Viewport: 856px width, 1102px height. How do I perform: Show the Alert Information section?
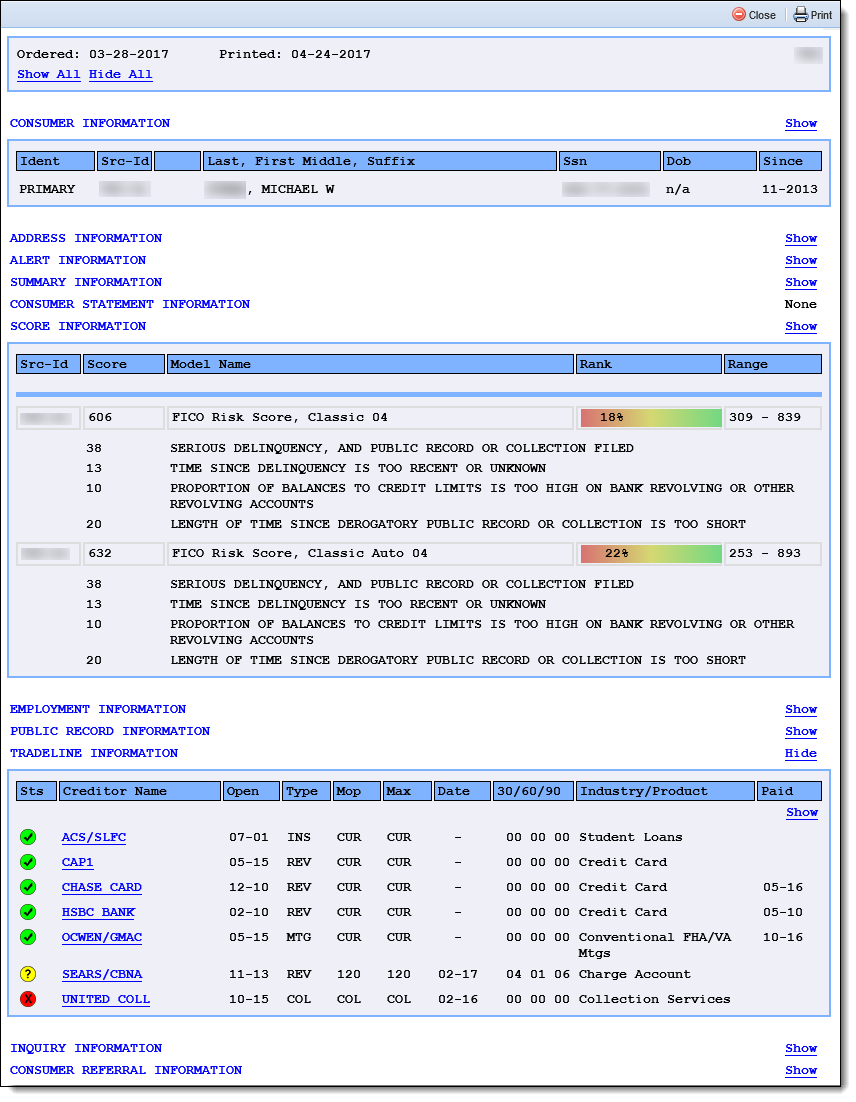[x=800, y=260]
